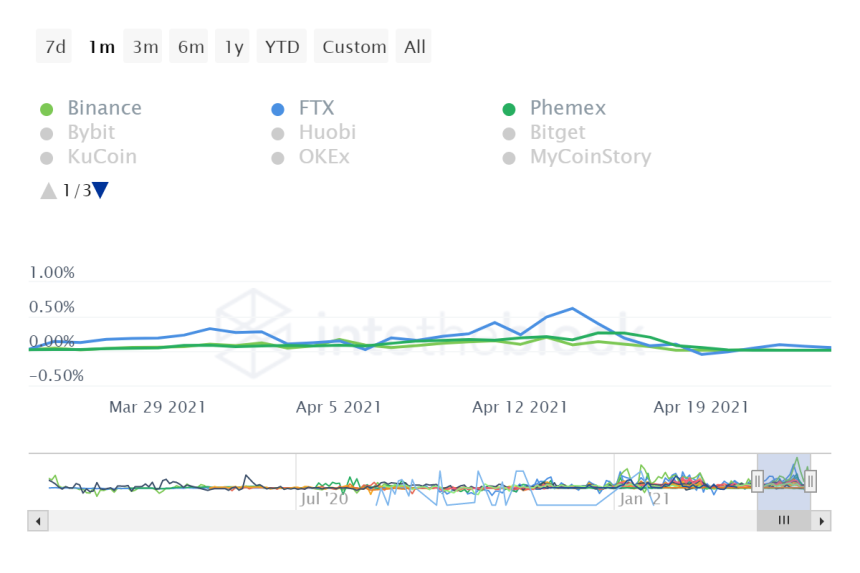Show the MyCoinStory series
Viewport: 860px width, 573px height.
point(589,157)
